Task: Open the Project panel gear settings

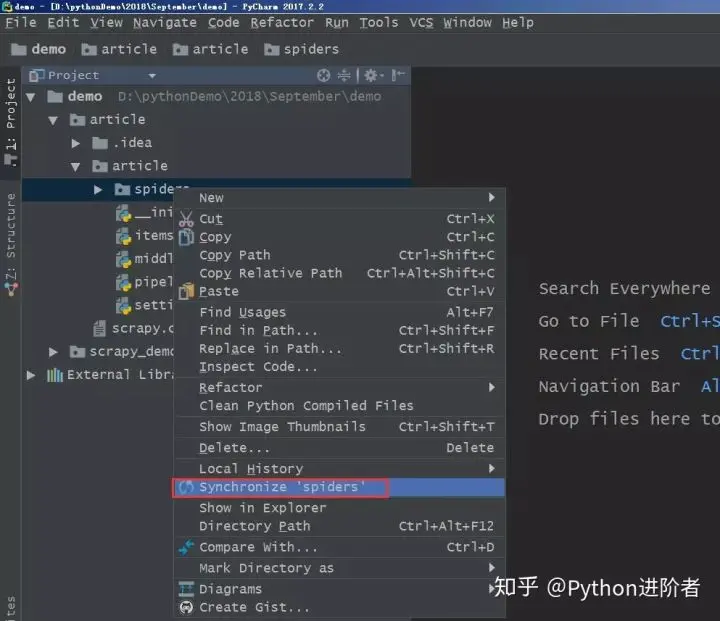Action: (x=373, y=75)
